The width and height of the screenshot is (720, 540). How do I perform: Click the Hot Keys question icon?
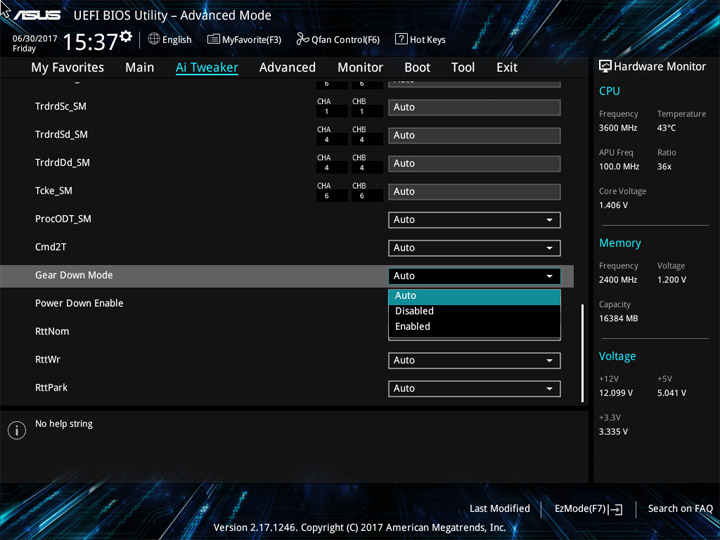pos(401,39)
